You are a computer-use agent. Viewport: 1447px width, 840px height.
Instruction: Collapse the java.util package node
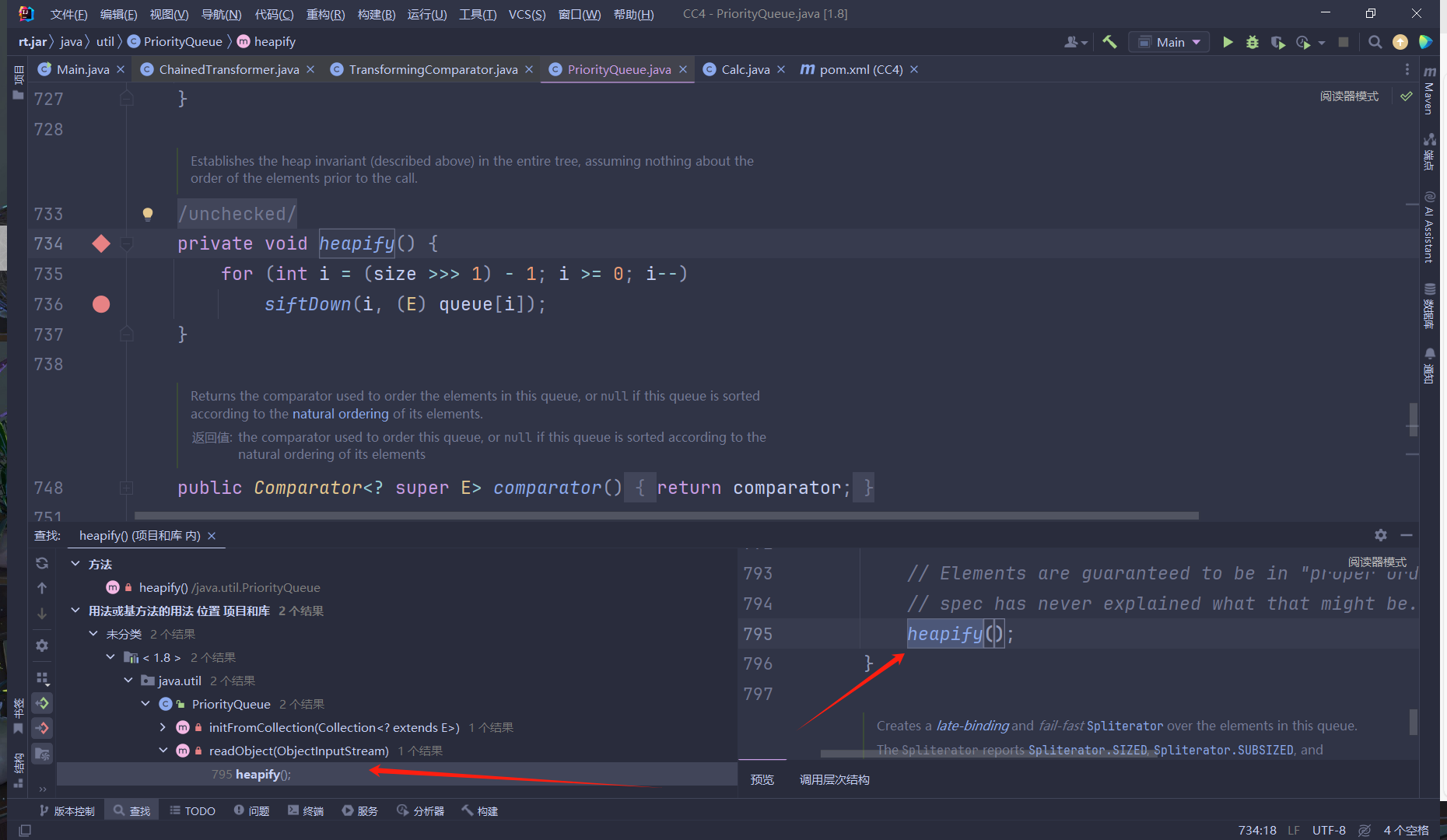click(128, 681)
